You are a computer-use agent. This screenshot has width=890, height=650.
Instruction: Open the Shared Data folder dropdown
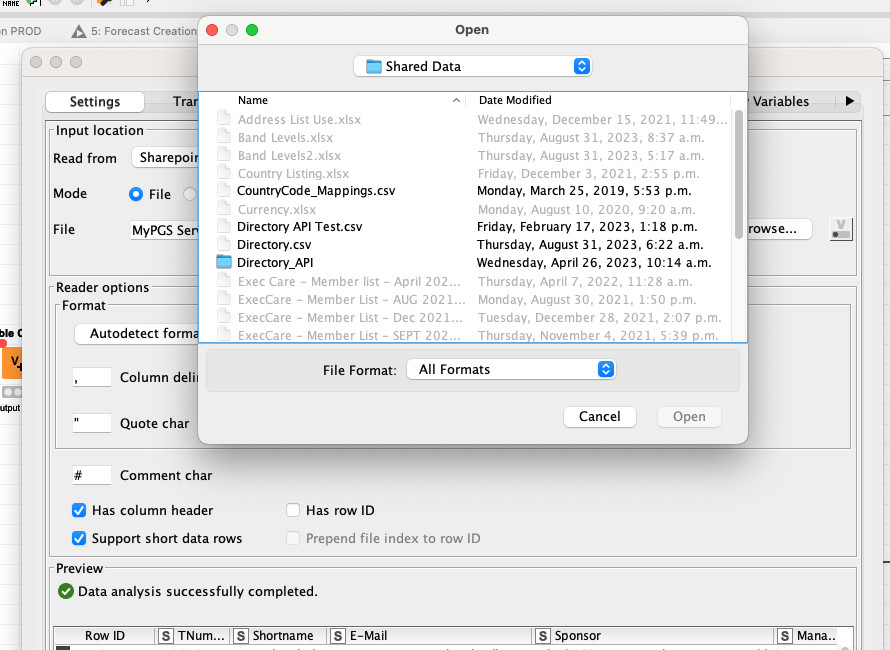pyautogui.click(x=472, y=66)
